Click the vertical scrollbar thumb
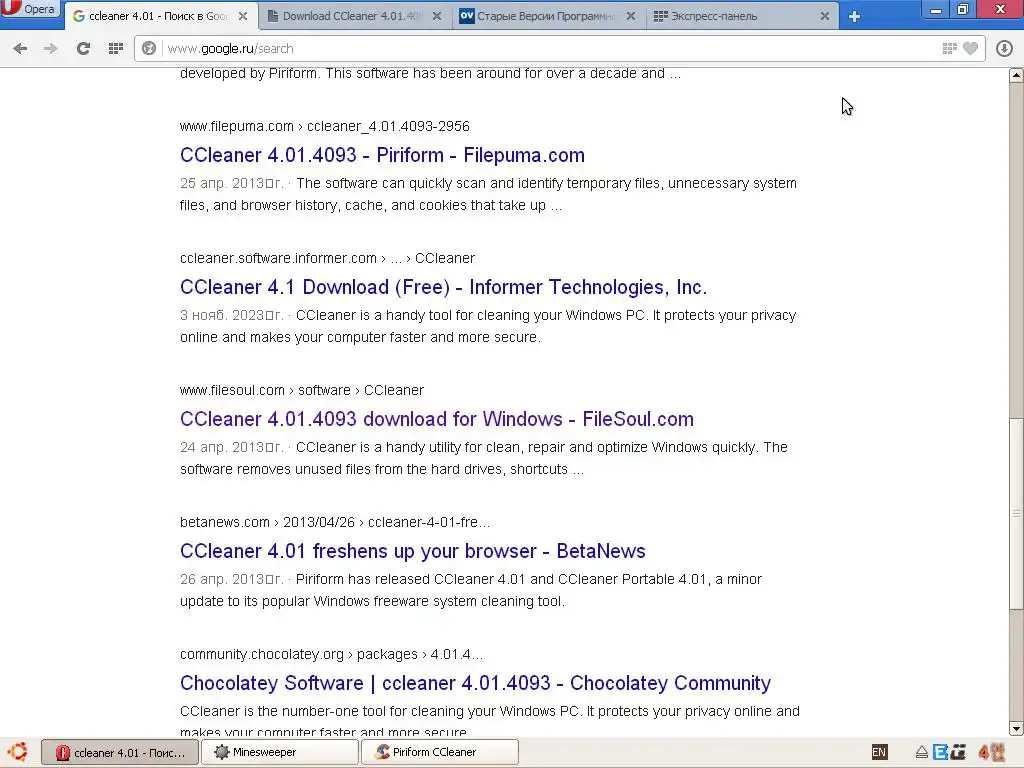Viewport: 1024px width, 768px height. [x=1016, y=514]
